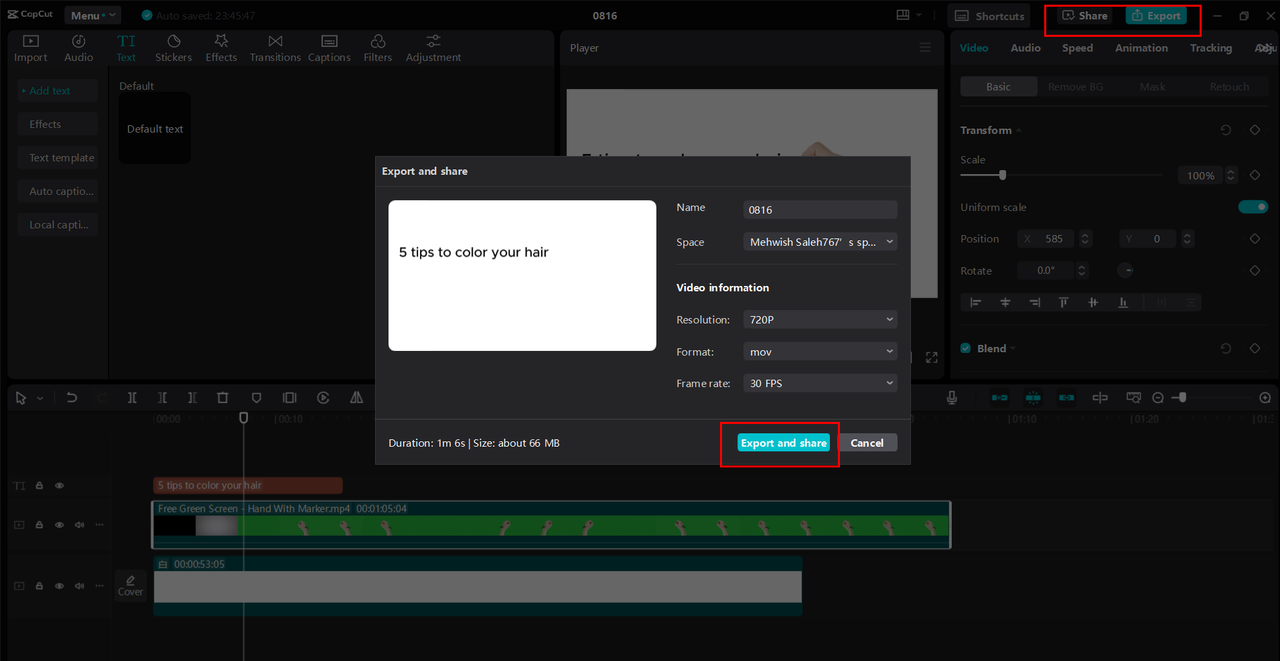This screenshot has height=661, width=1280.
Task: Select the Remove BG sub-tab
Action: coord(1075,87)
